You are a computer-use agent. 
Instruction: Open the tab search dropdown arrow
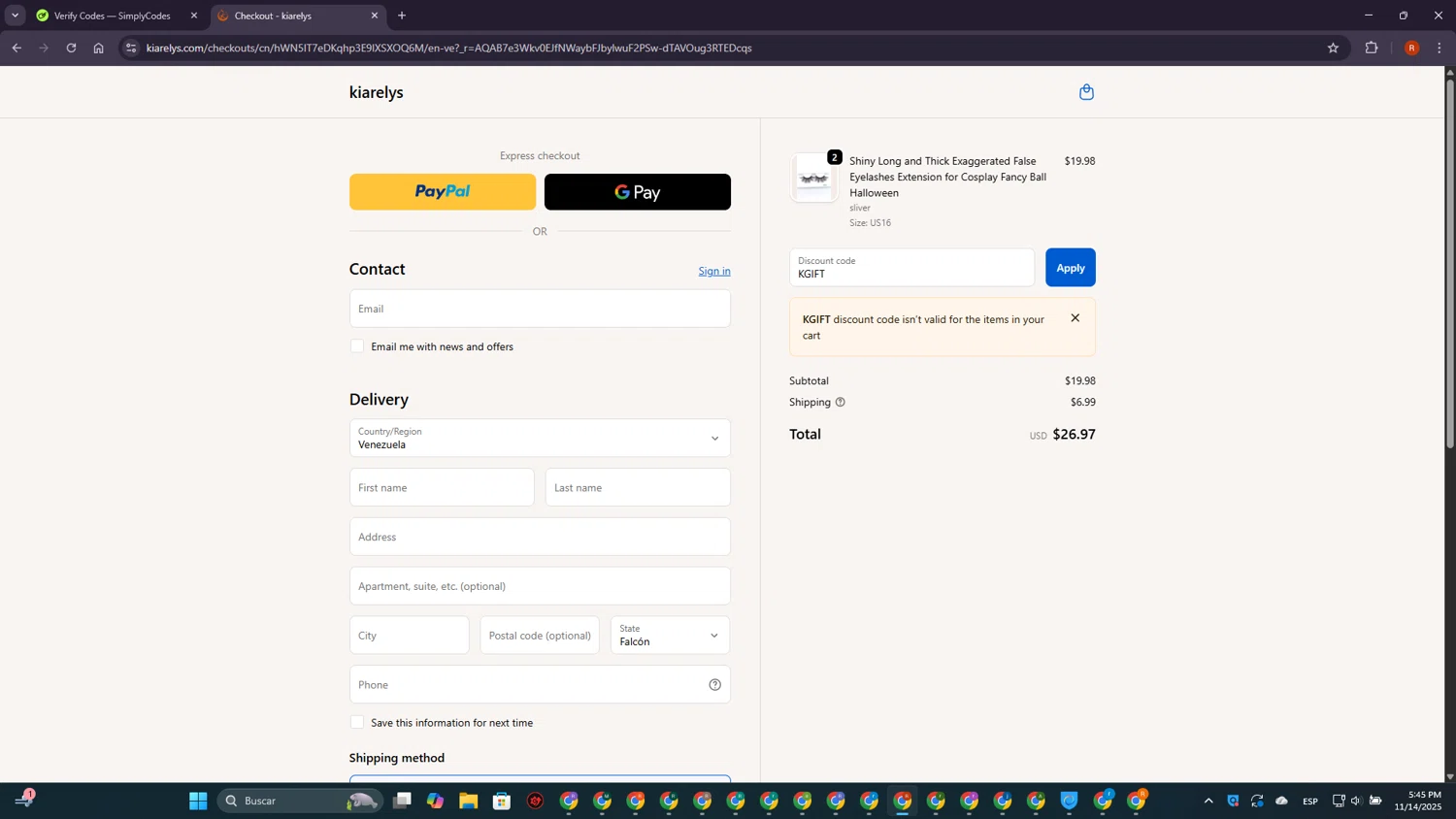pos(15,16)
